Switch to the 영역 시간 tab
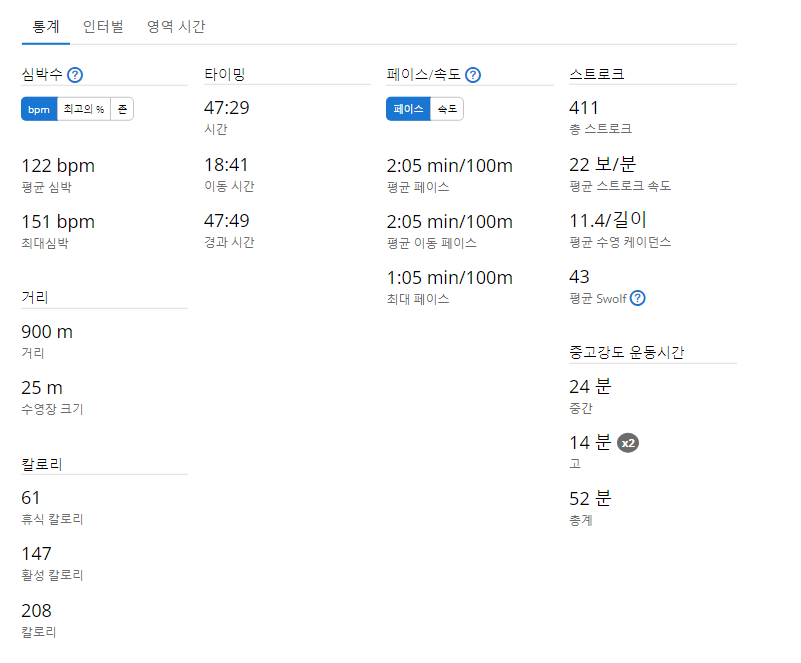The height and width of the screenshot is (663, 801). click(176, 27)
